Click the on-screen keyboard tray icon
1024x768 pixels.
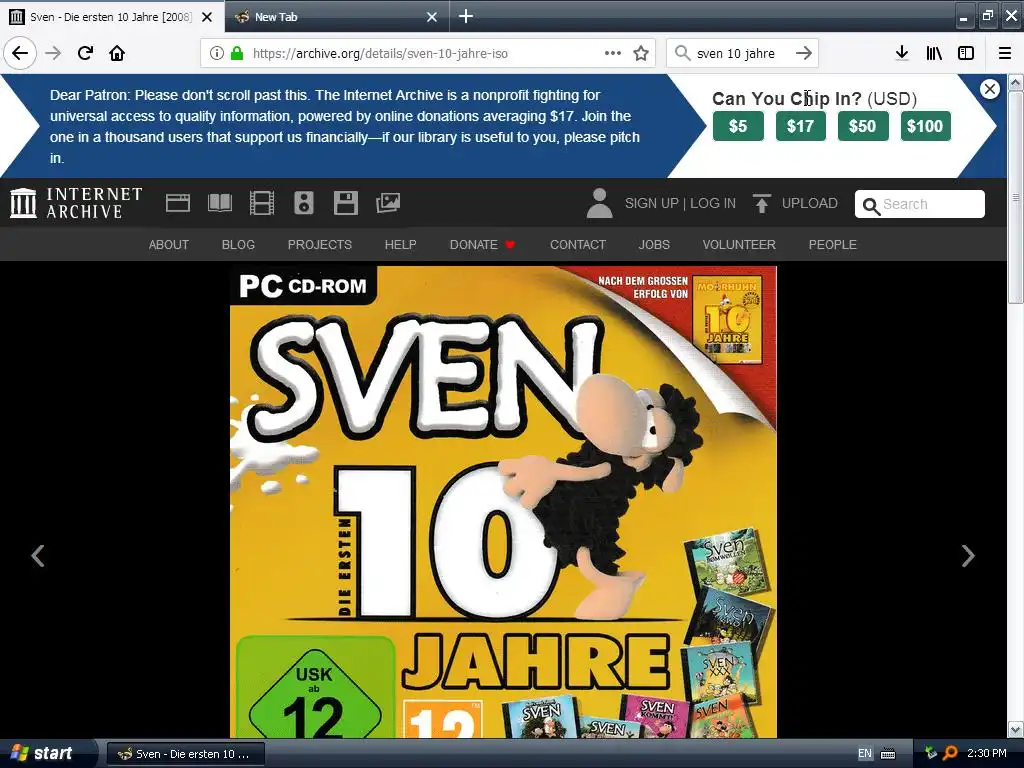888,754
